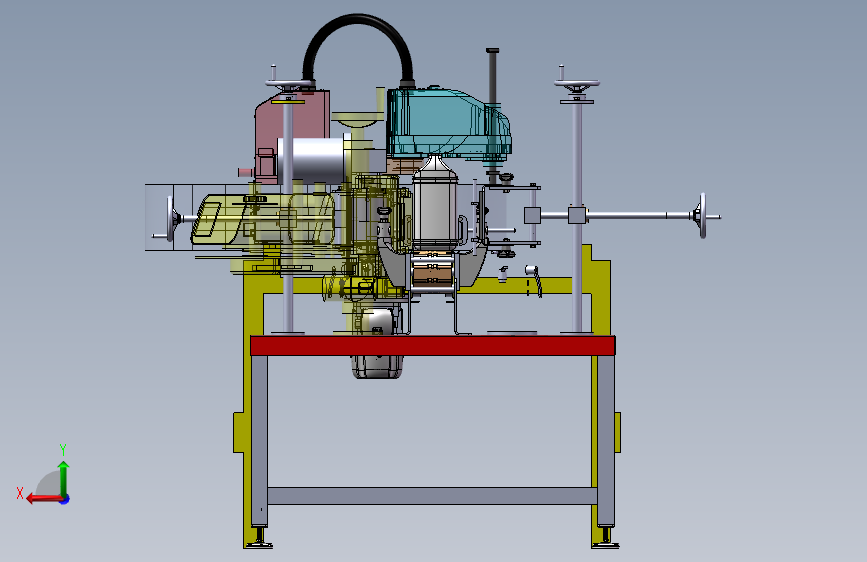The height and width of the screenshot is (562, 867).
Task: Select the gray bottom crossbar of the frame
Action: (432, 496)
